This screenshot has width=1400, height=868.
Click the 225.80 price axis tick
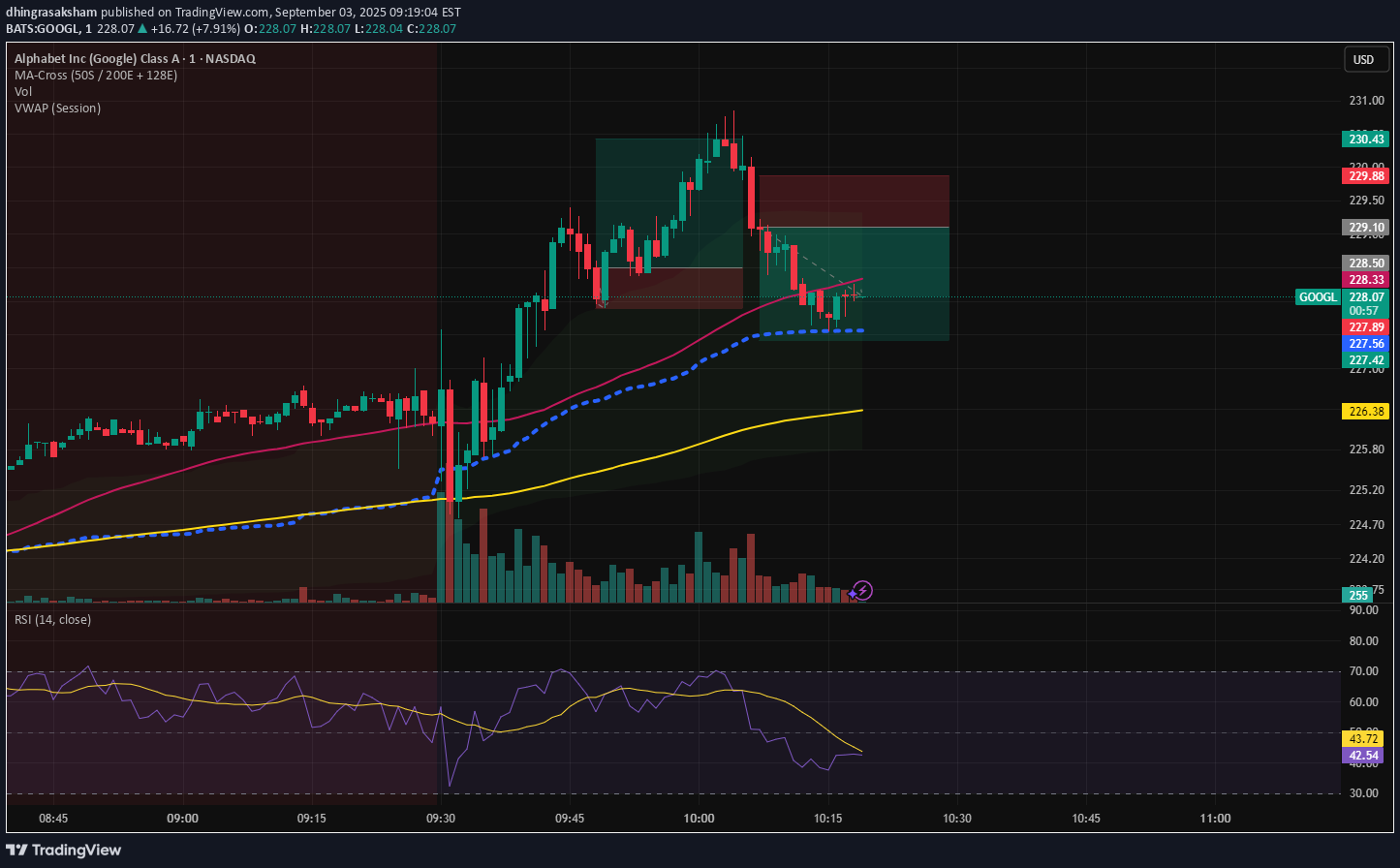point(1366,449)
